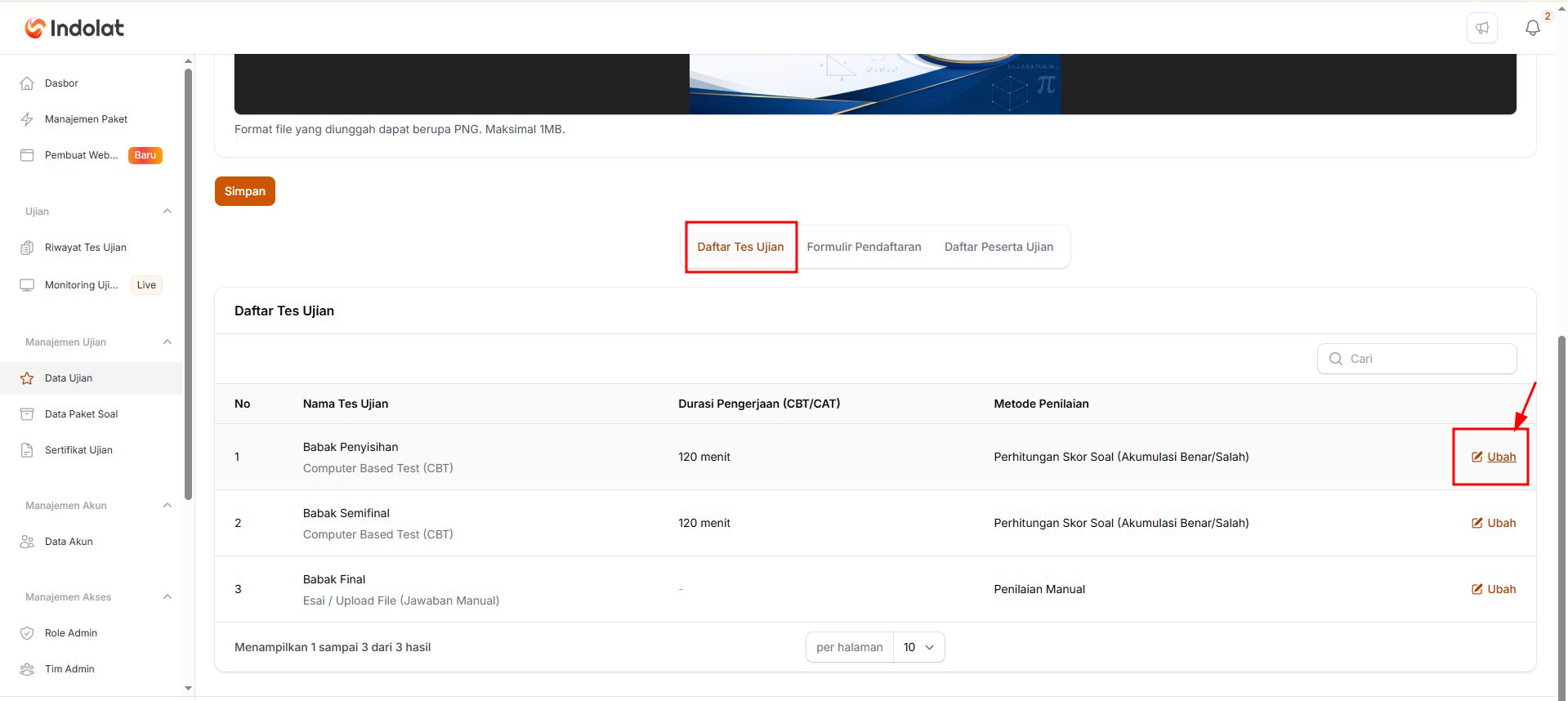The height and width of the screenshot is (701, 1568).
Task: Collapse the Ujian sidebar section
Action: 168,212
